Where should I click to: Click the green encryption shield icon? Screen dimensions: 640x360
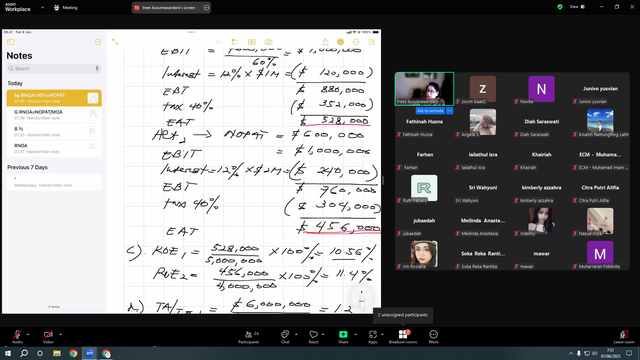click(560, 7)
